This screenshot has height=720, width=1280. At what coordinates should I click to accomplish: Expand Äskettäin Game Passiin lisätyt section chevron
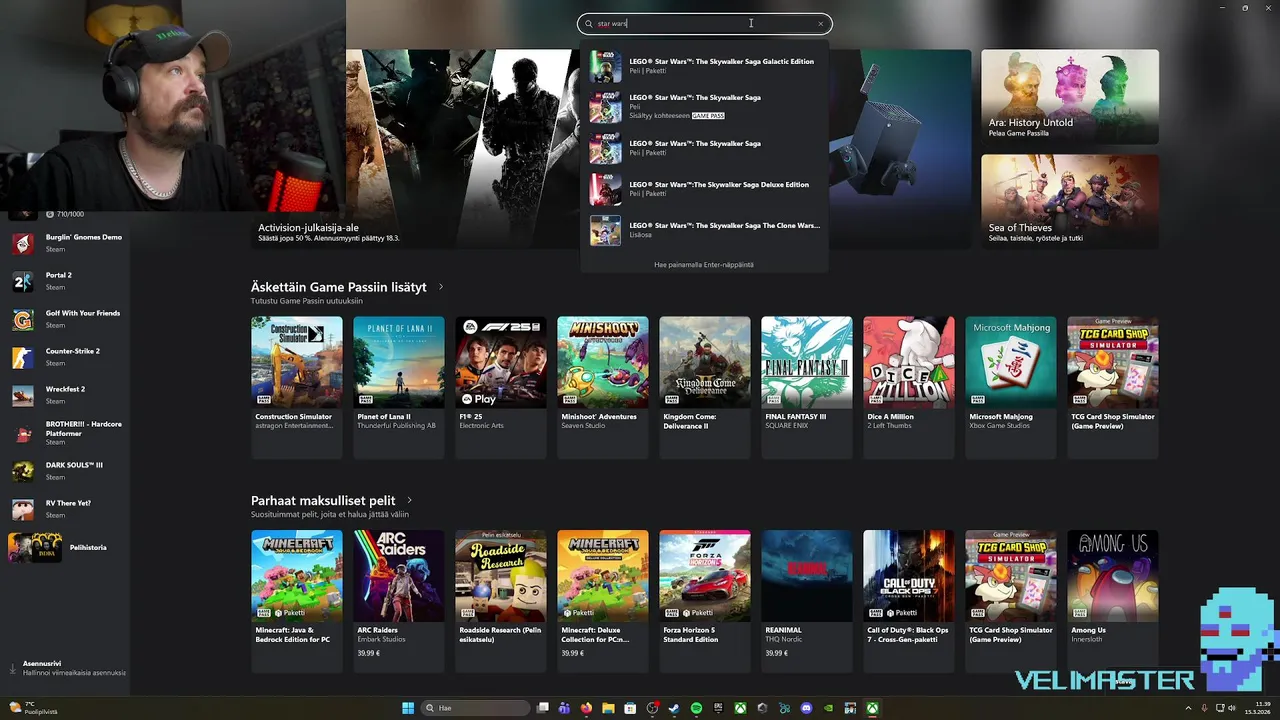[441, 287]
